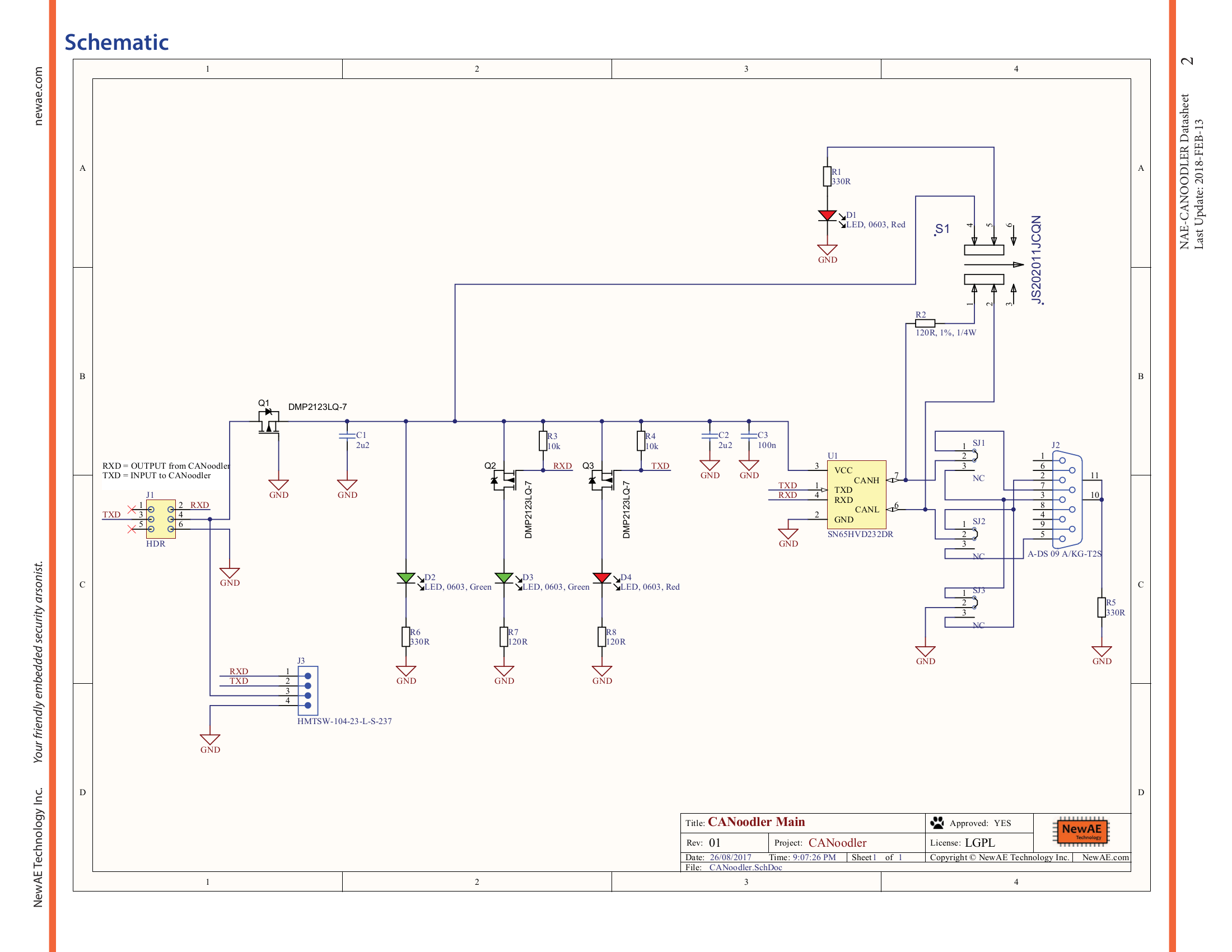Select the U1 CAN transceiver chip body
1232x952 pixels.
[856, 494]
